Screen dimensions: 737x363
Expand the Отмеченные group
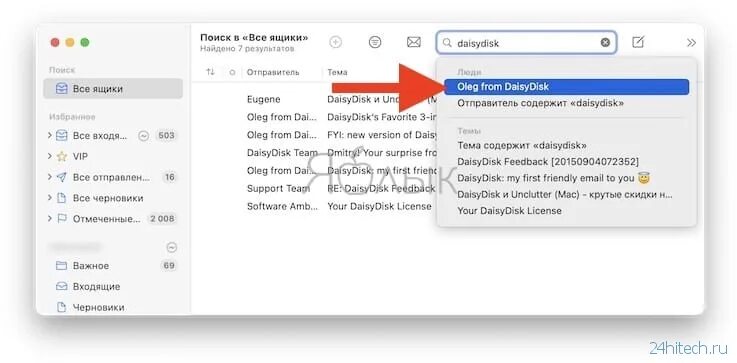(50, 219)
